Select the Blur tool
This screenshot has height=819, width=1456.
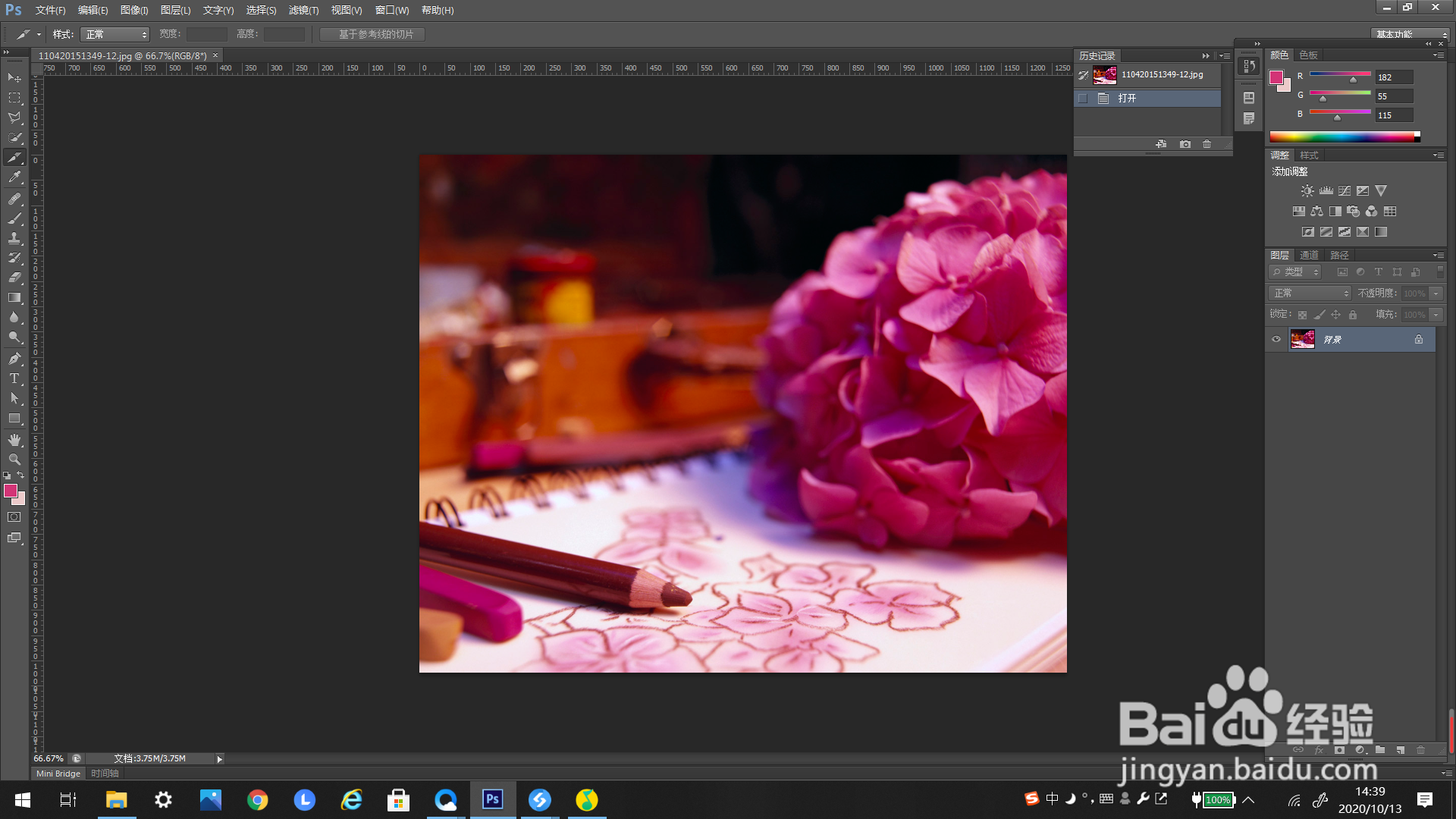14,317
